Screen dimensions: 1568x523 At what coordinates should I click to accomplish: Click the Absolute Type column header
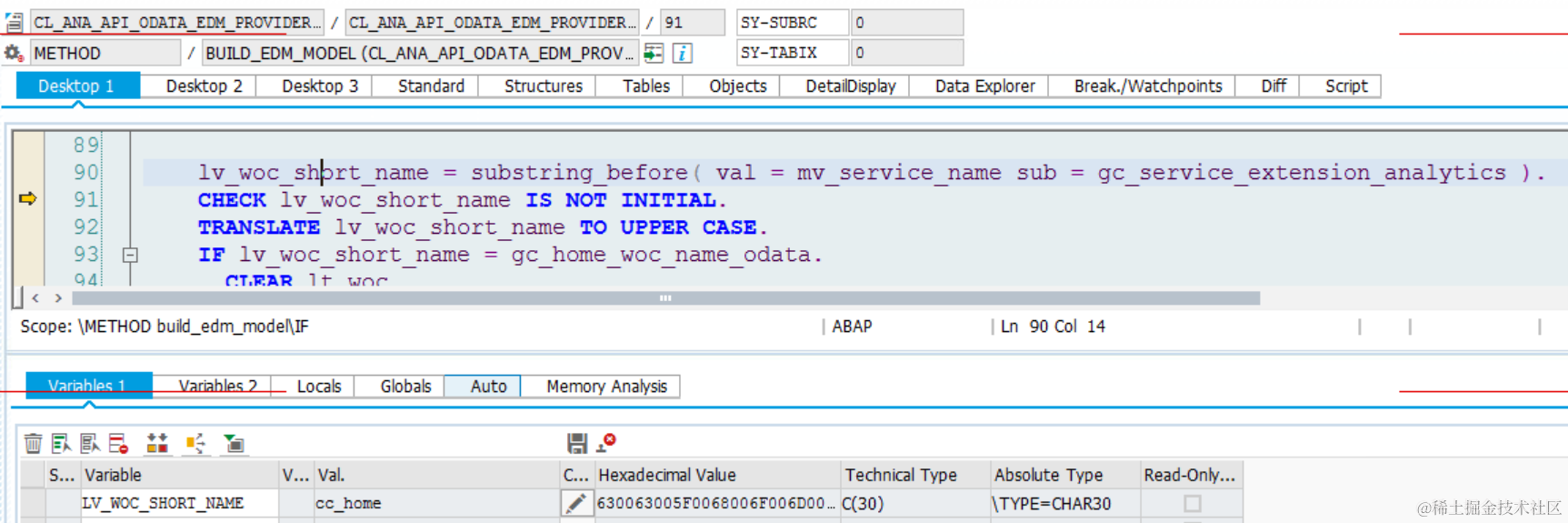1065,475
